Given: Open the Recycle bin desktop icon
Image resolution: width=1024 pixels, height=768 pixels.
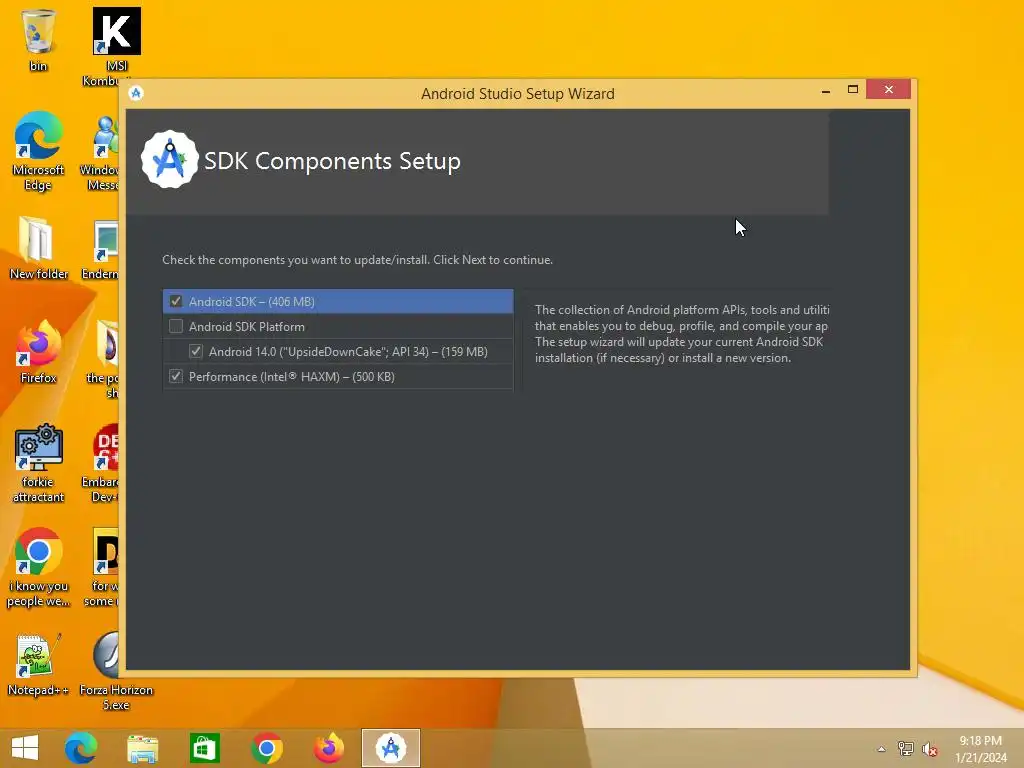Looking at the screenshot, I should (x=39, y=40).
